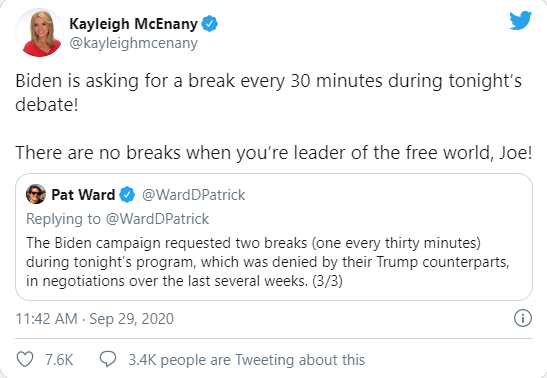Visit the @WardDPatrick handle beside Pat Ward
This screenshot has height=378, width=547.
point(194,195)
